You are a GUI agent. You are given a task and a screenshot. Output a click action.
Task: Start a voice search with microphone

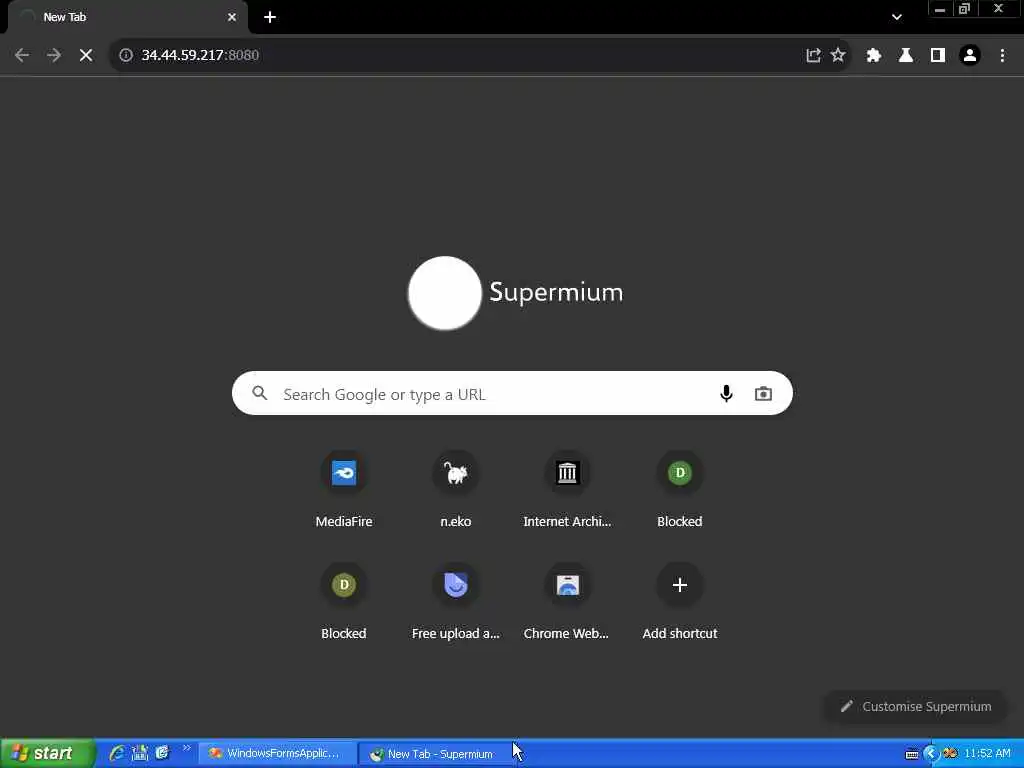[x=726, y=393]
